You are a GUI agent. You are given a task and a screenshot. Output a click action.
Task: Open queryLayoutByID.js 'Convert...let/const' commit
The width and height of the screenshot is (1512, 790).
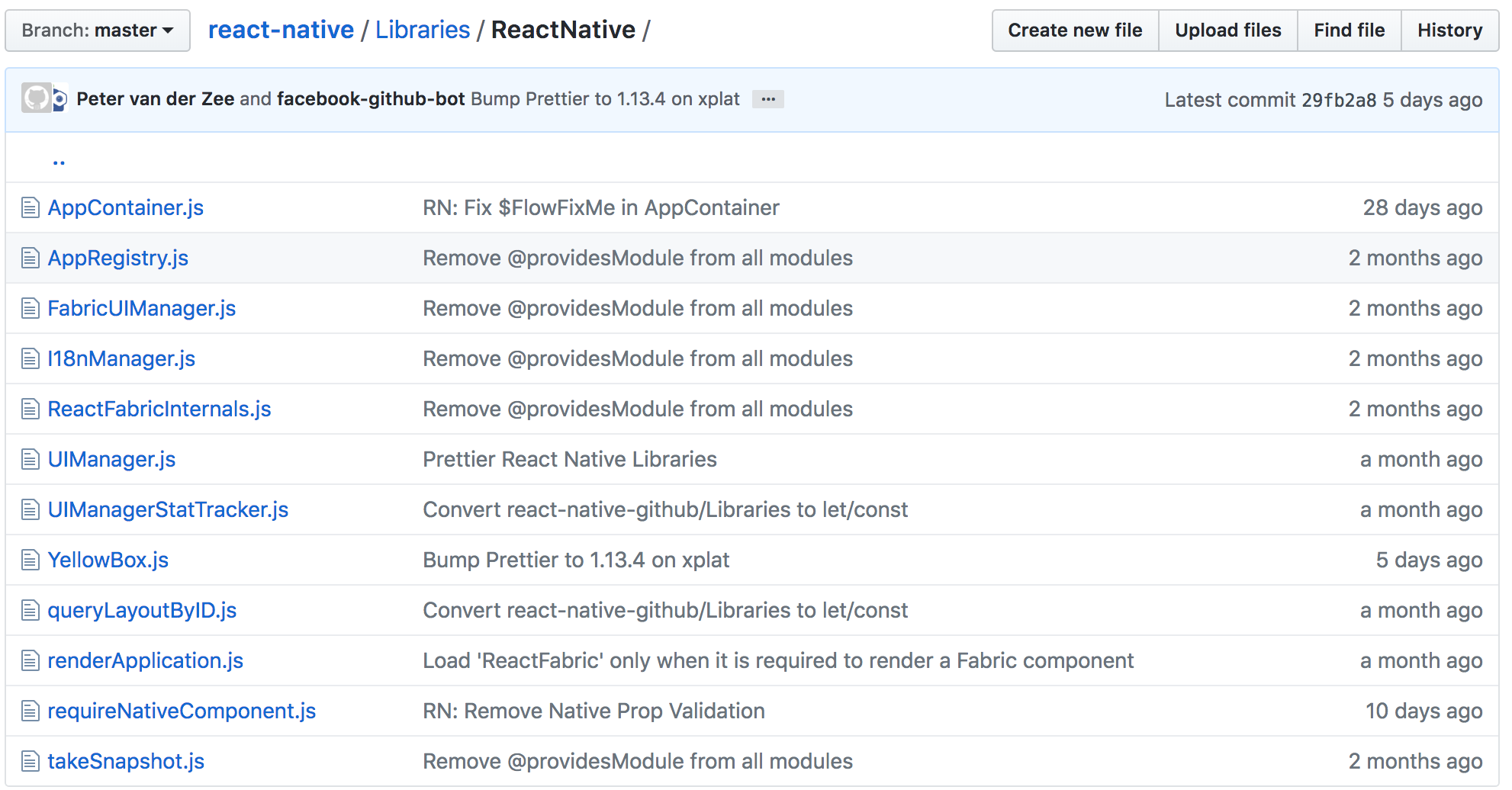coord(665,610)
